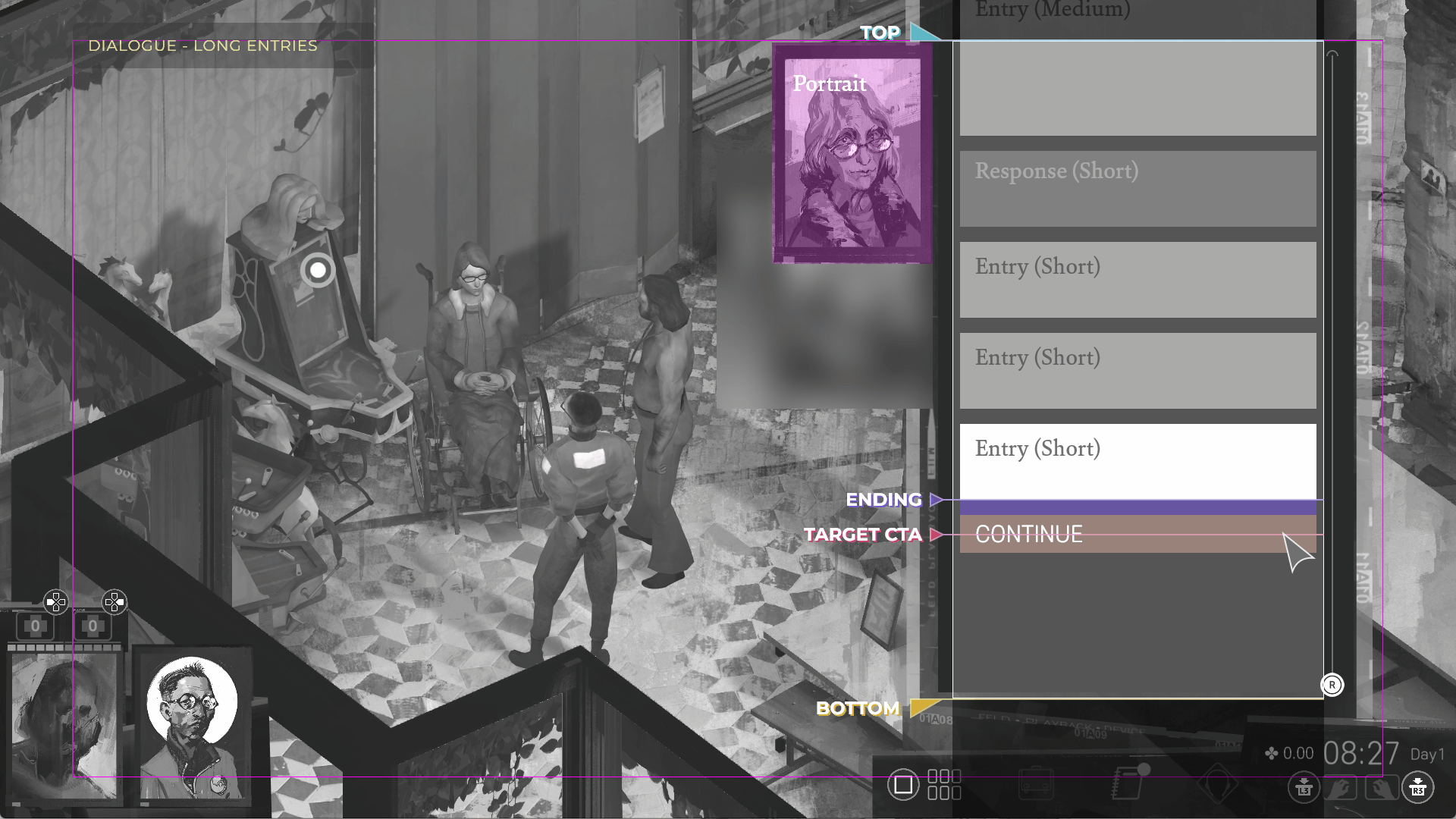Click the white interaction orb on the machine
1456x819 pixels.
pyautogui.click(x=318, y=270)
